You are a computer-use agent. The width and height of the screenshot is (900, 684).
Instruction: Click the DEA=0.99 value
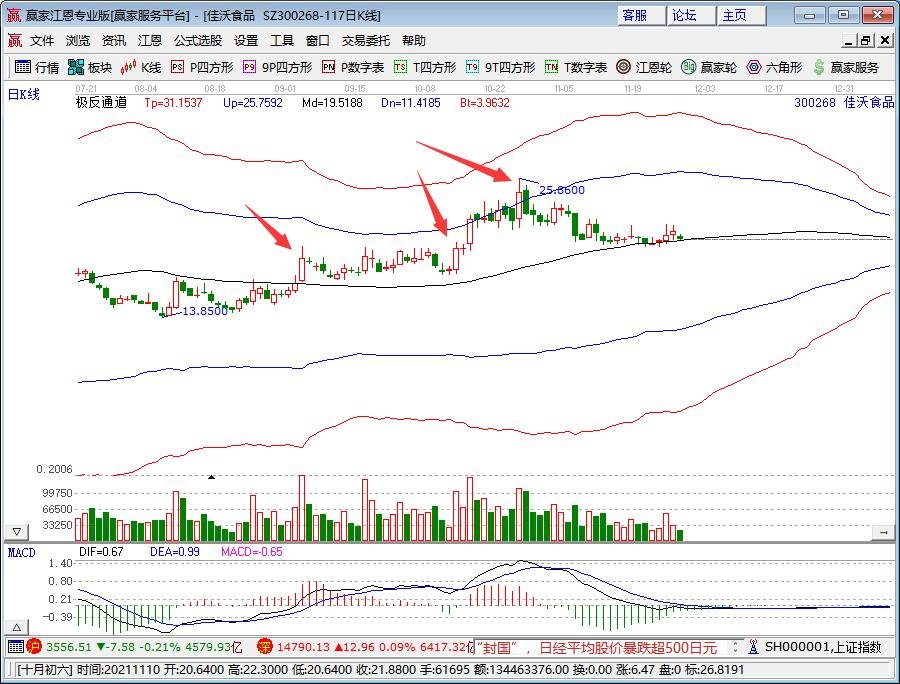click(x=174, y=552)
